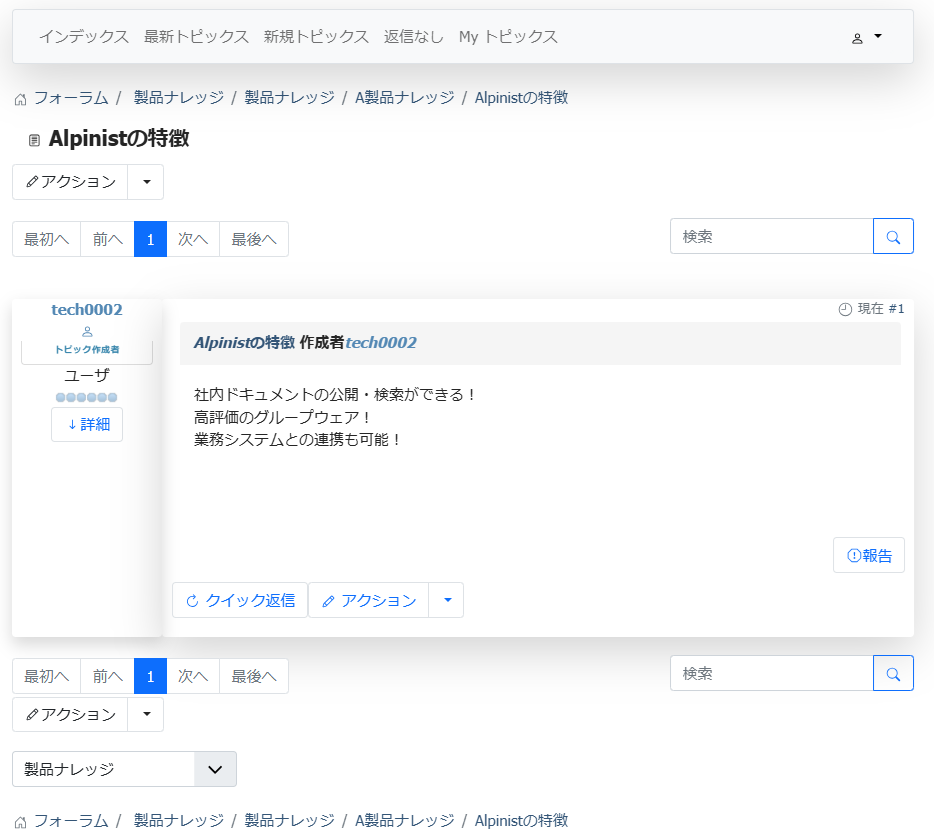Select page 1 in top pagination
This screenshot has width=934, height=833.
[150, 239]
